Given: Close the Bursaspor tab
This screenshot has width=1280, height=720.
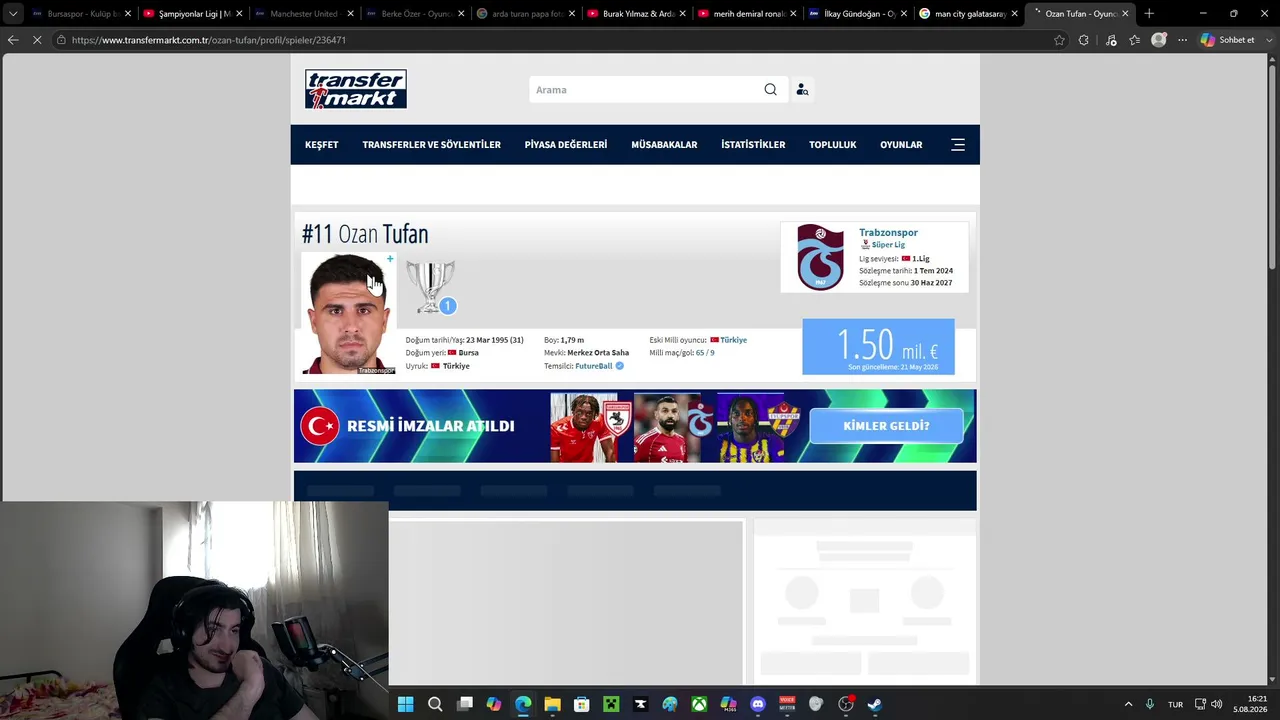Looking at the screenshot, I should coord(128,14).
